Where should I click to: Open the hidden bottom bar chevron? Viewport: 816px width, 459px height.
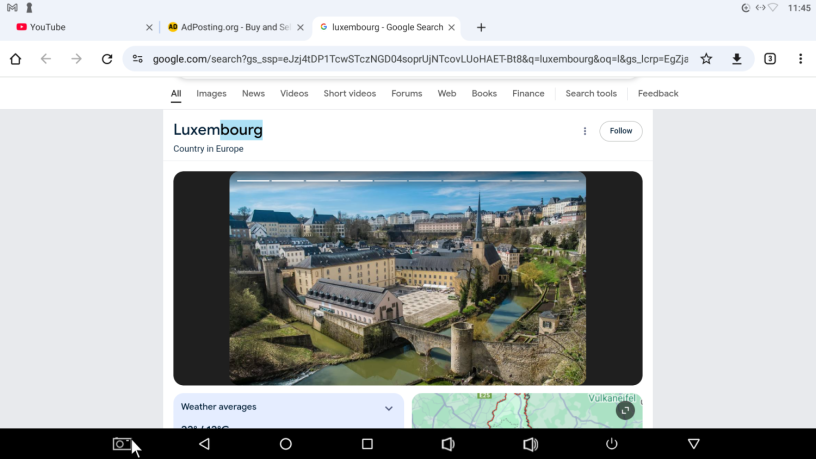[x=693, y=444]
